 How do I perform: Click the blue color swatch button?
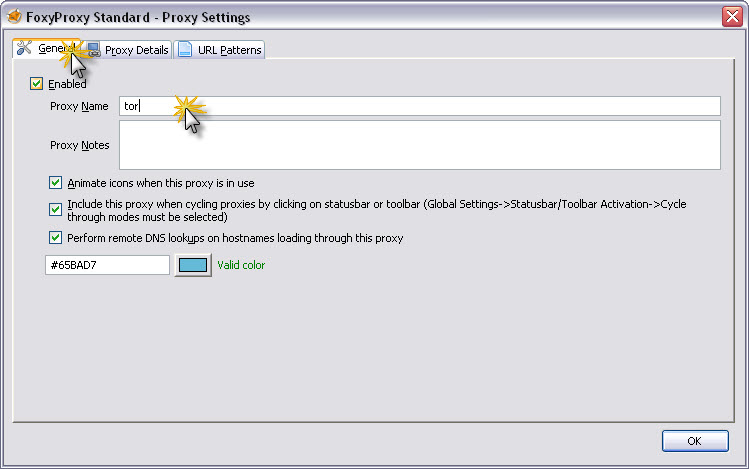(193, 265)
